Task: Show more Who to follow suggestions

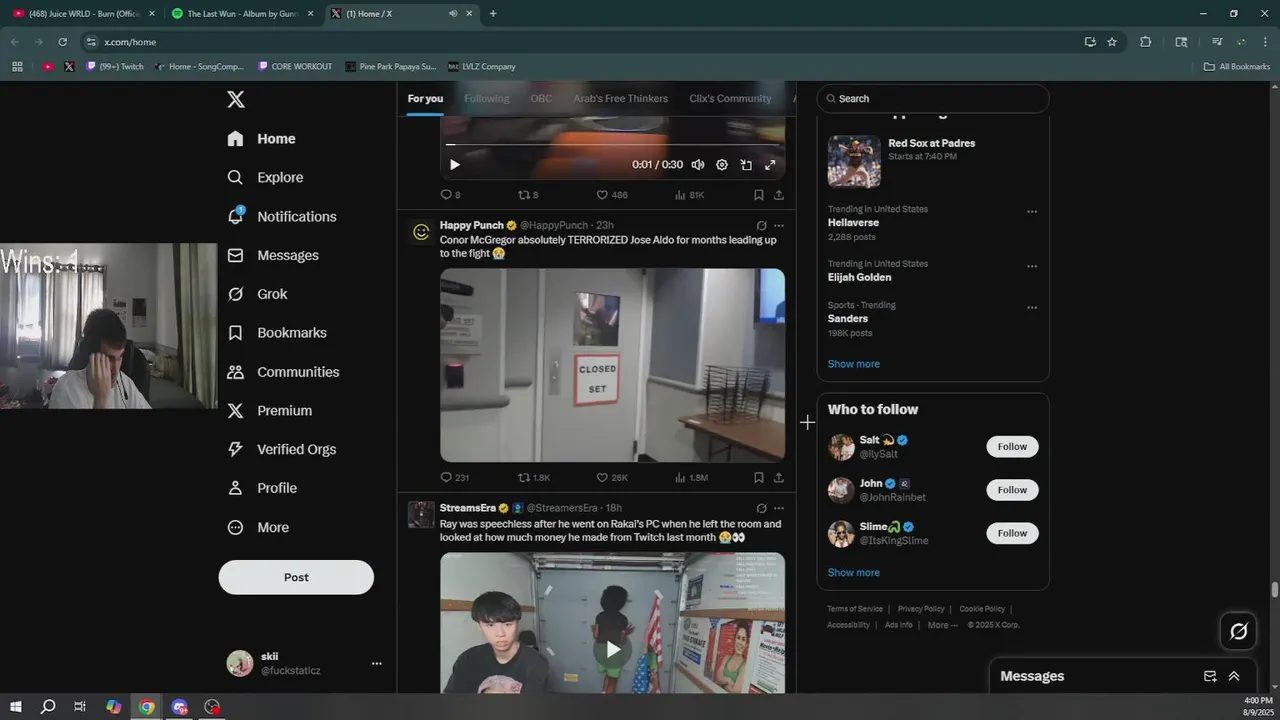Action: [854, 573]
